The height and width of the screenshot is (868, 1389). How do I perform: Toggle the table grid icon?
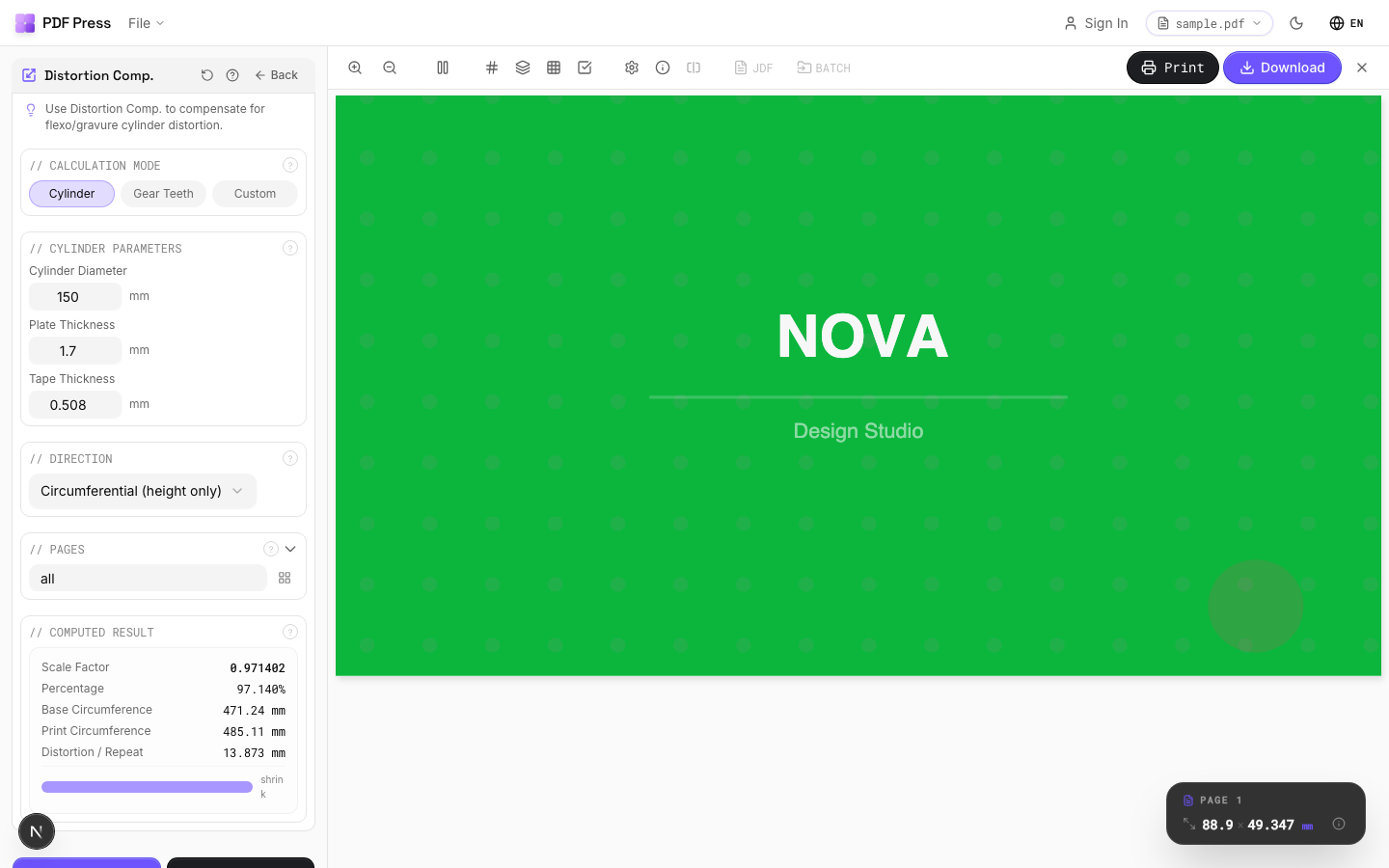554,68
